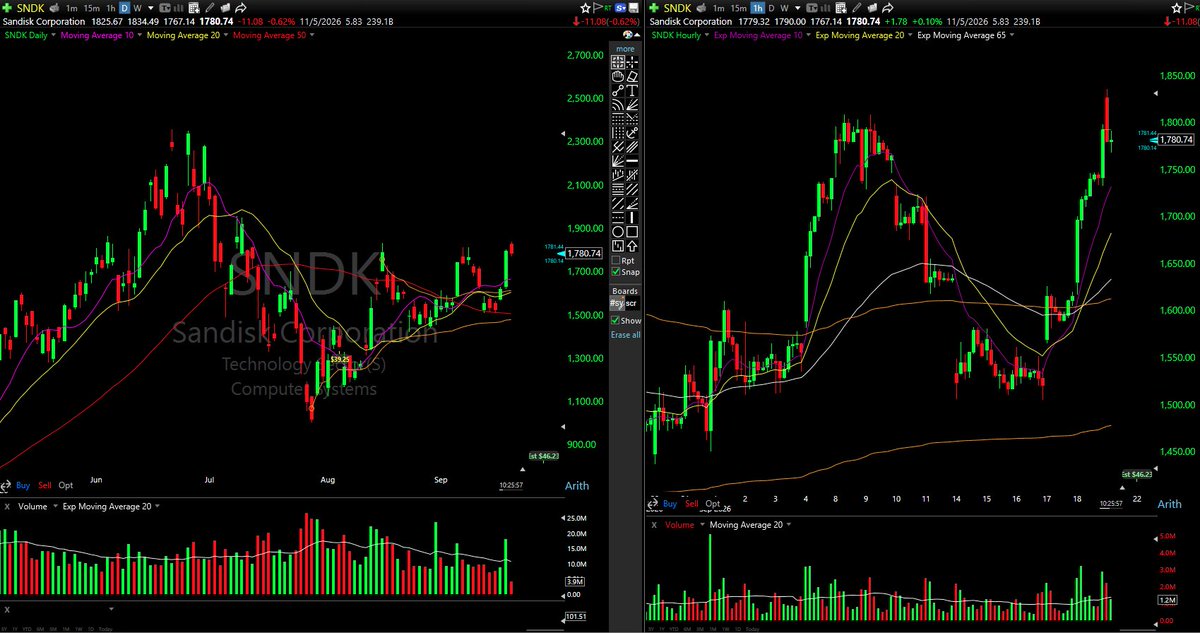The width and height of the screenshot is (1200, 633).
Task: Select the scr drawing board tab
Action: click(631, 302)
